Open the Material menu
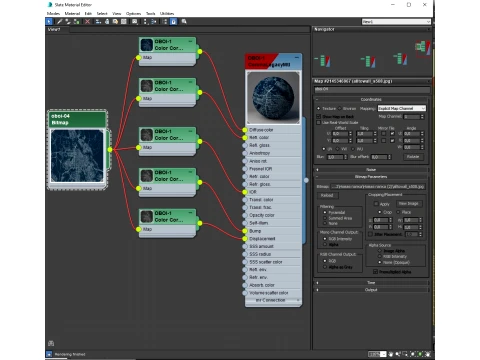Screen dimensions: 480x360 pyautogui.click(x=72, y=13)
